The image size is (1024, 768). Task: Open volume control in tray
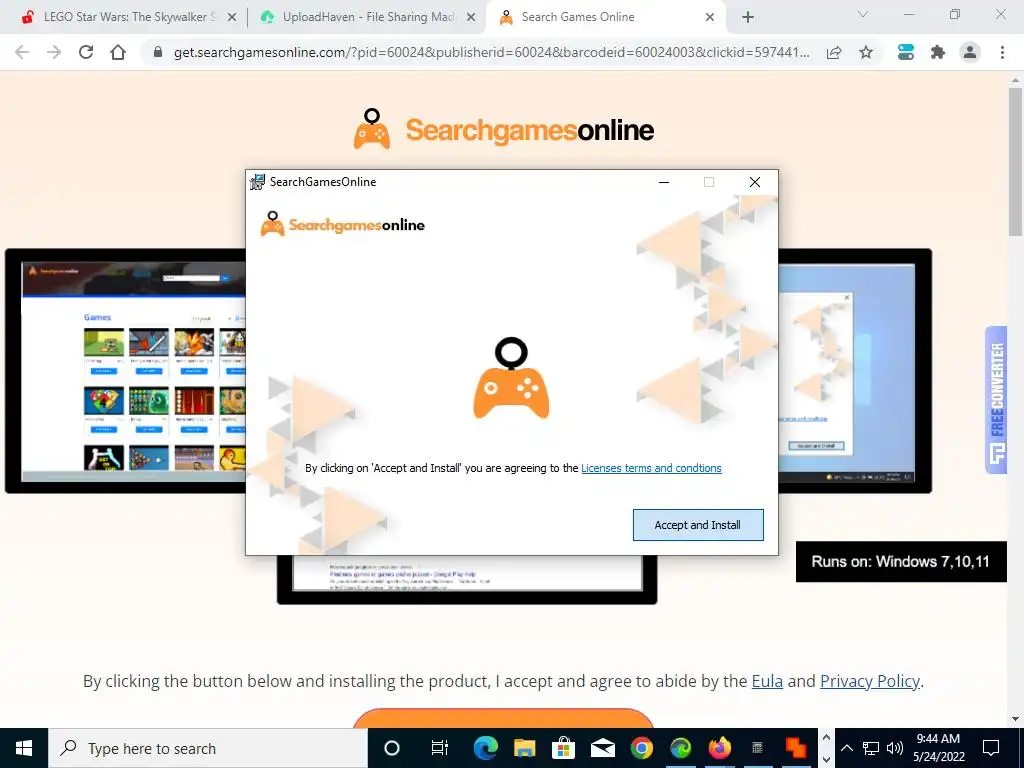pyautogui.click(x=895, y=748)
